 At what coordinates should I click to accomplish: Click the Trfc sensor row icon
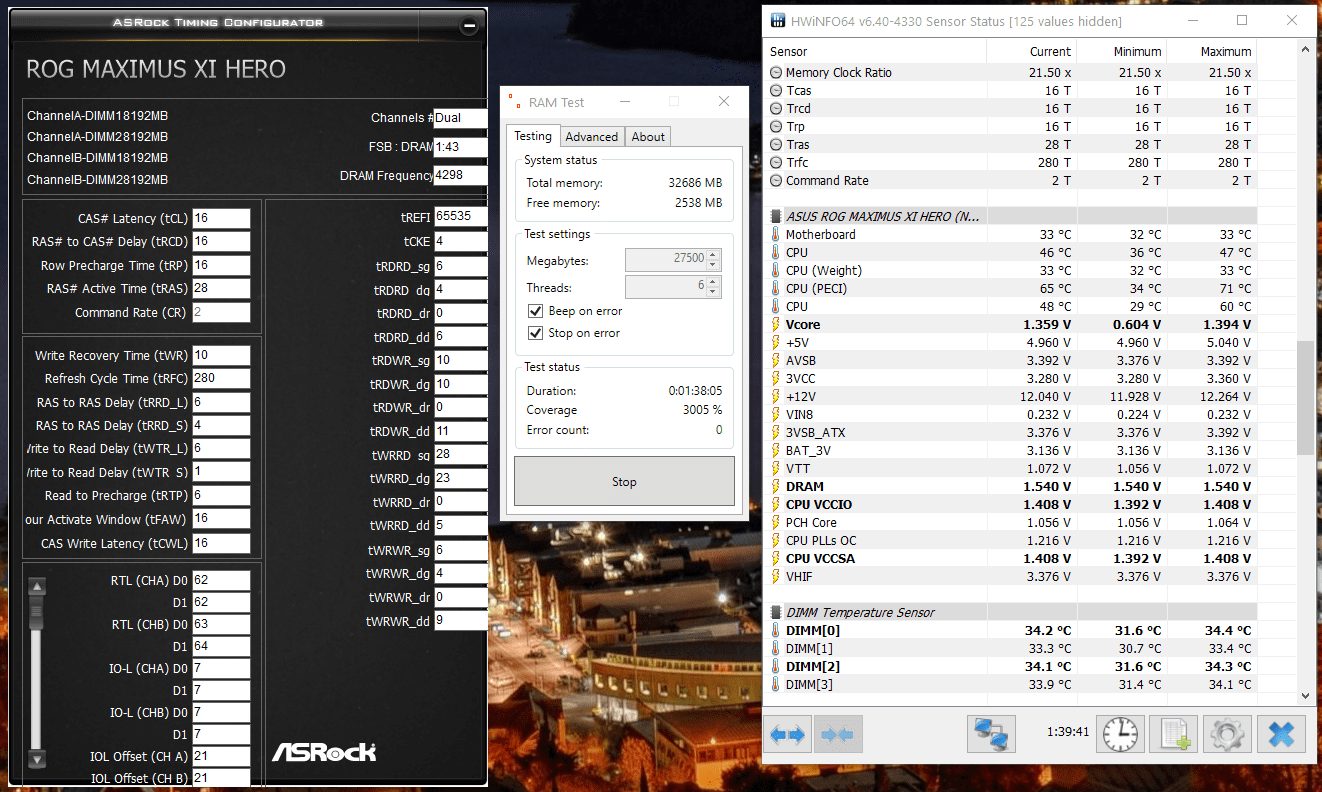click(777, 163)
